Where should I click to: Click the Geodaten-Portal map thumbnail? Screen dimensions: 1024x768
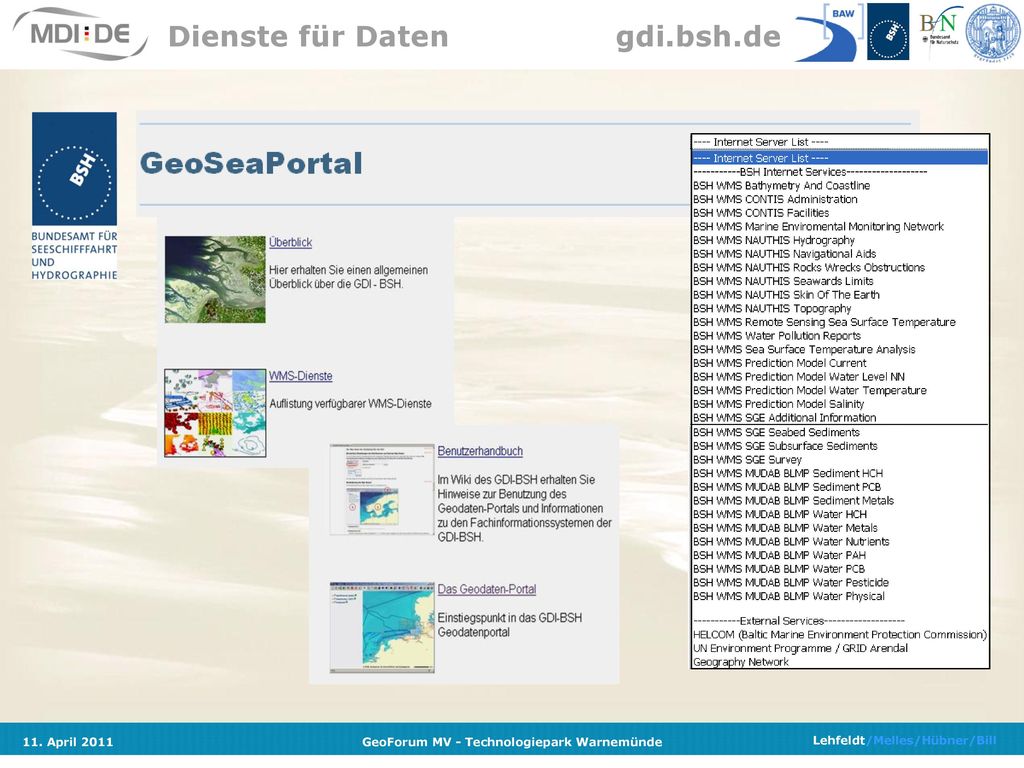(x=382, y=628)
